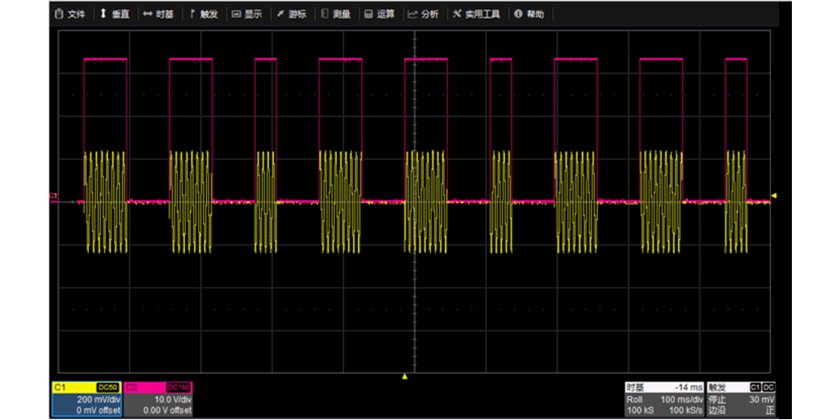840x420 pixels.
Task: Open the 文件 (File) menu
Action: click(x=72, y=15)
